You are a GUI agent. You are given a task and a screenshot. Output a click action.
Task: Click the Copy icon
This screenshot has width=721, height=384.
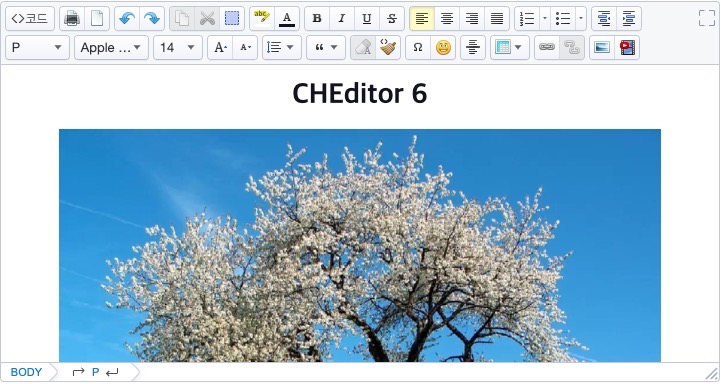point(182,18)
